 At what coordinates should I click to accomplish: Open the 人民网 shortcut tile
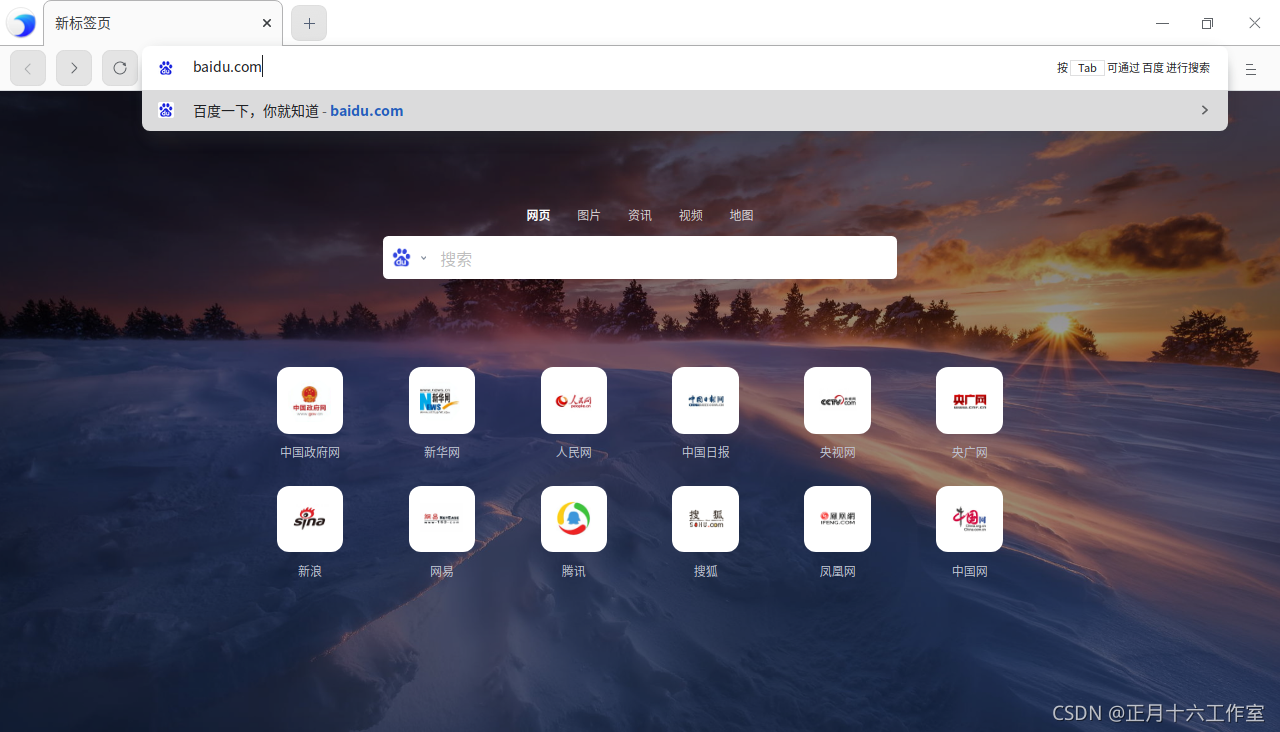point(574,400)
